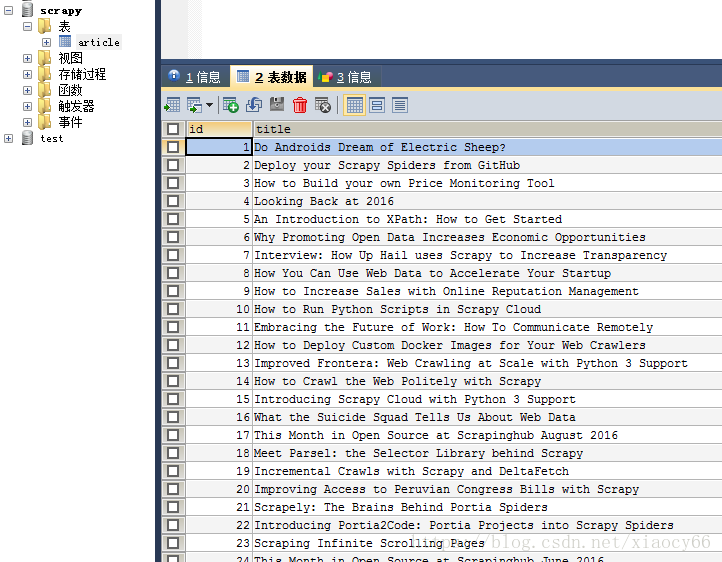Collapse the scrapy database tree node
The image size is (722, 562).
[8, 10]
